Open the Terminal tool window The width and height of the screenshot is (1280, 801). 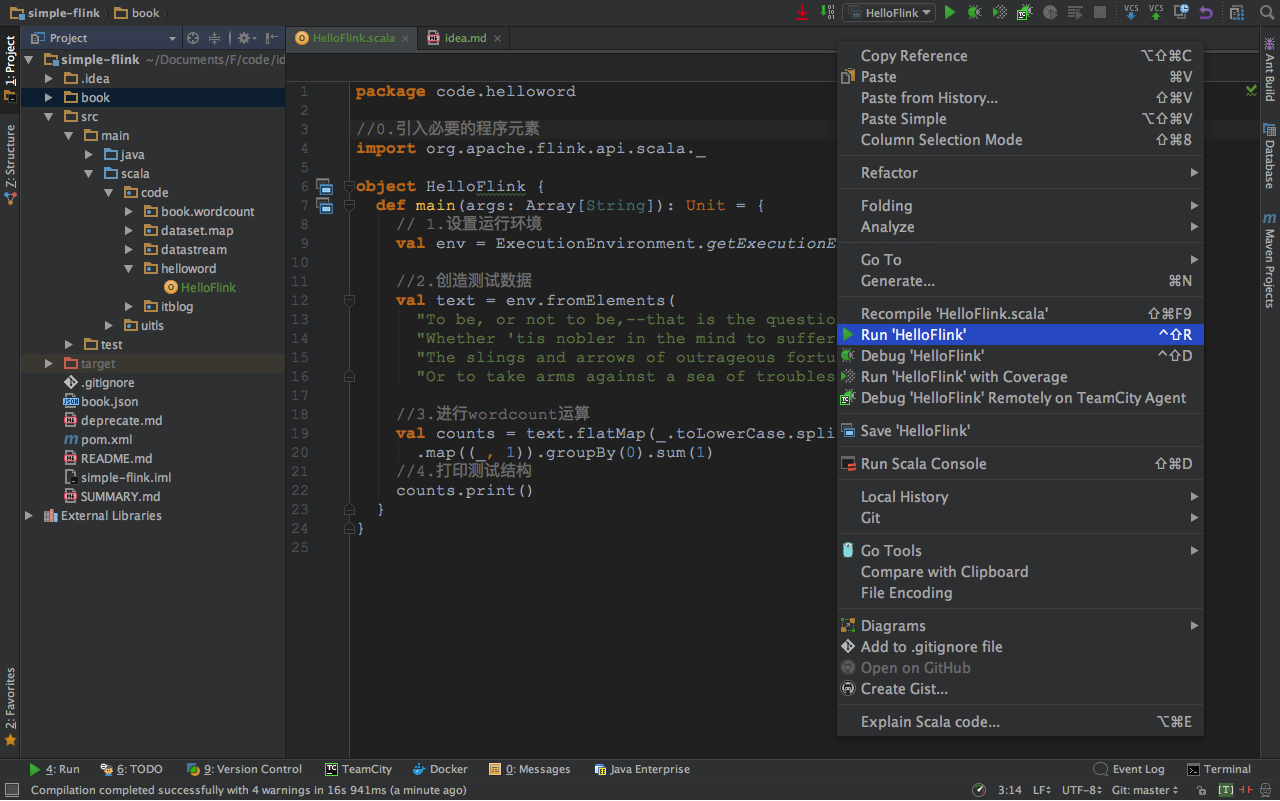coord(1219,769)
